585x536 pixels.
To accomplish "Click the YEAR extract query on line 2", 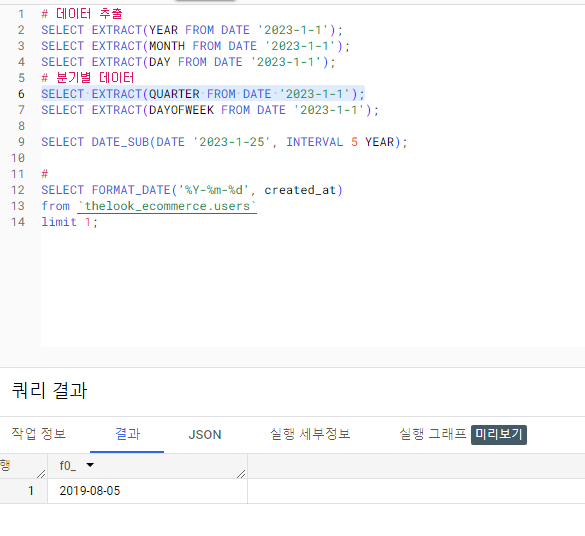I will 192,30.
